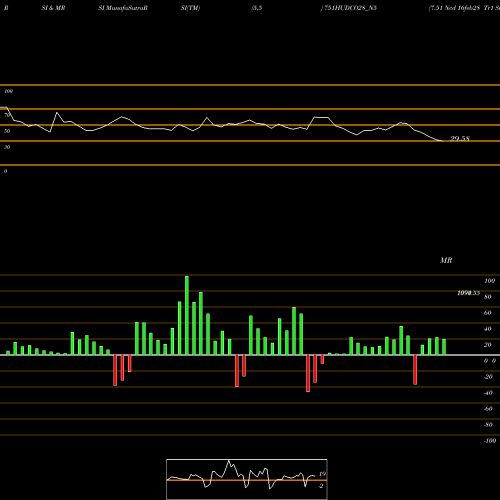The width and height of the screenshot is (500, 500).
Task: Click the latest RSI value 29.58
Action: point(460,139)
